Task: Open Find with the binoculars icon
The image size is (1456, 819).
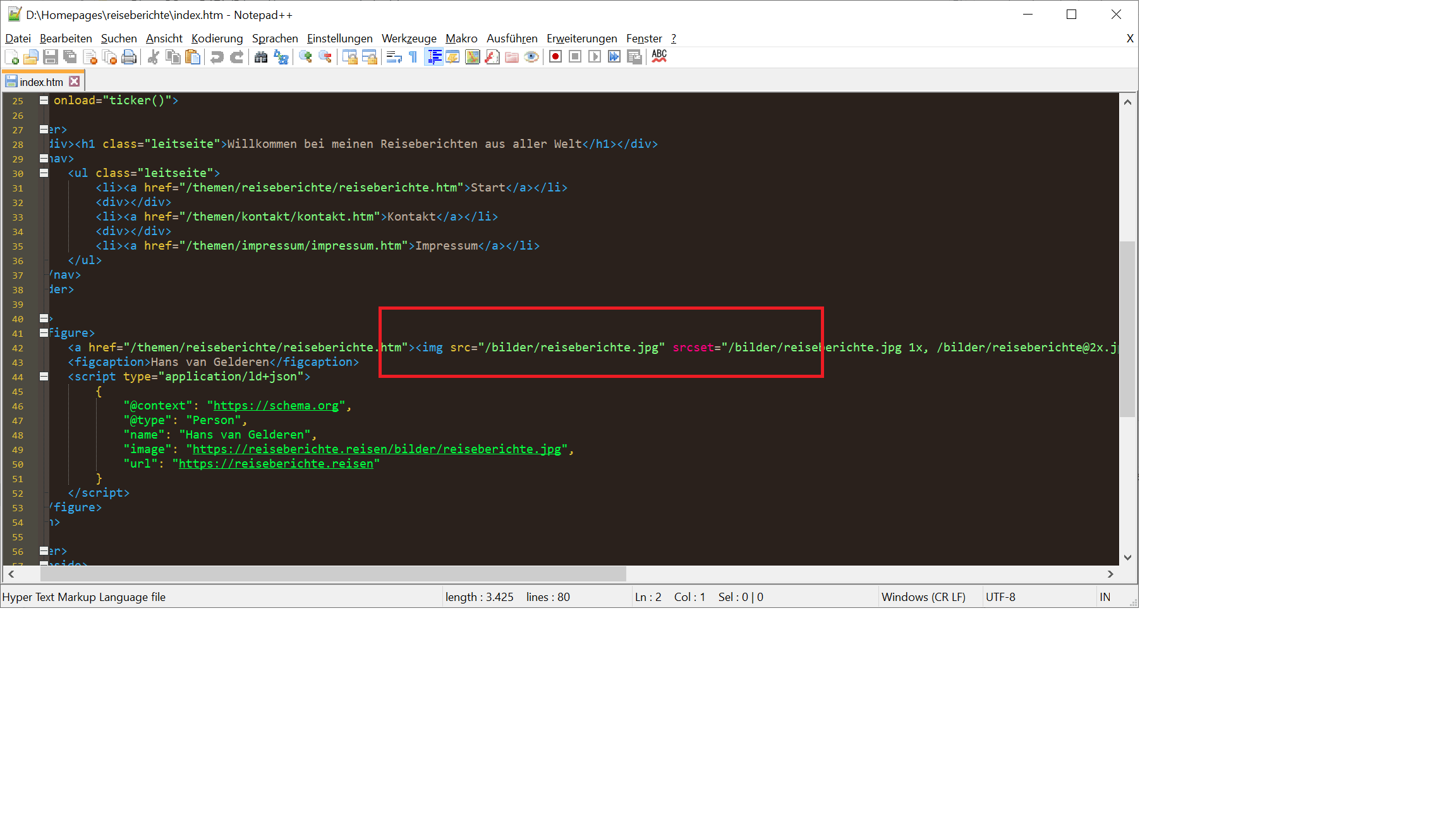Action: pyautogui.click(x=261, y=57)
